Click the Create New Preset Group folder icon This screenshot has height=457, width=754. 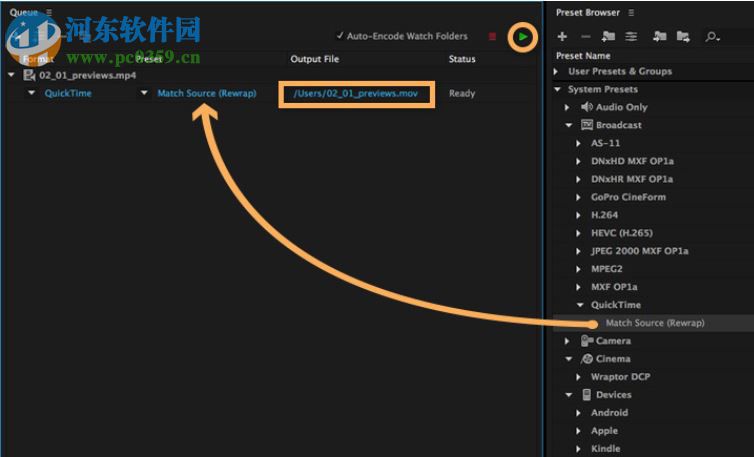coord(608,37)
